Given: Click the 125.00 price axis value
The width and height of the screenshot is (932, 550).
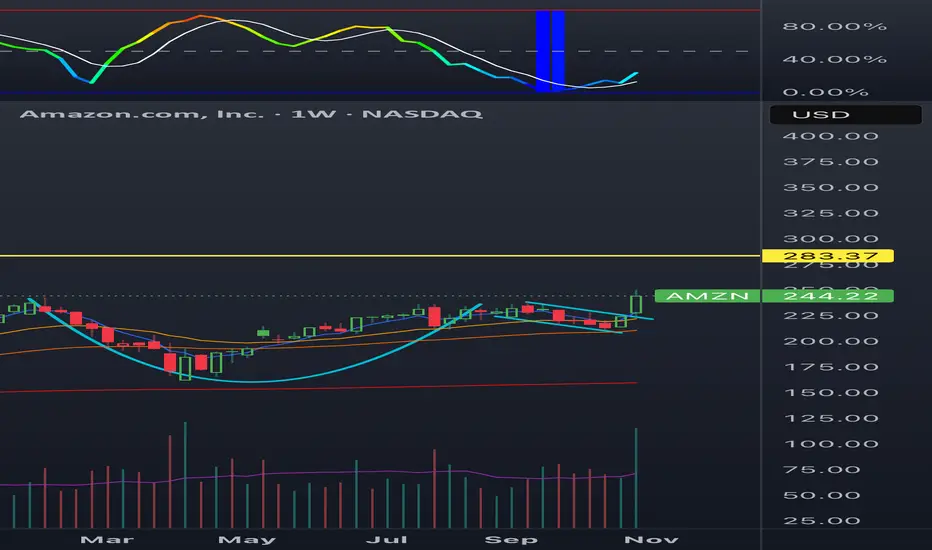Looking at the screenshot, I should [830, 419].
